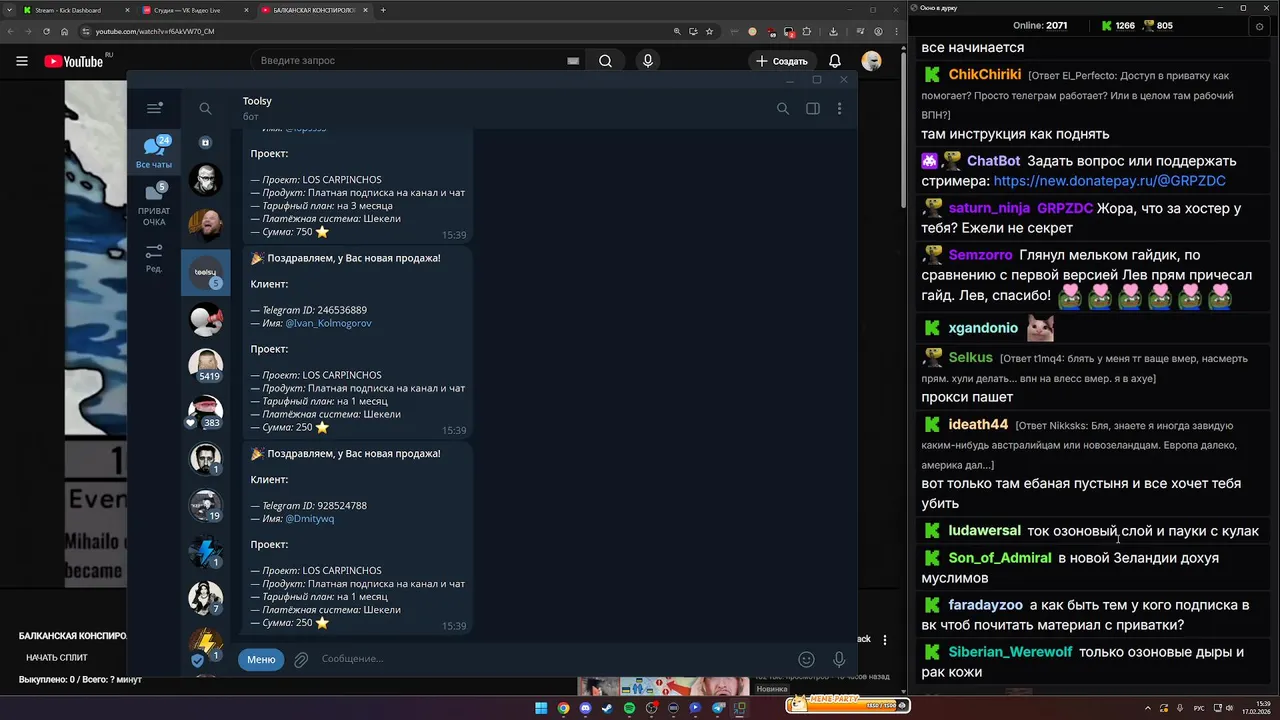Open a new browser tab

click(383, 10)
